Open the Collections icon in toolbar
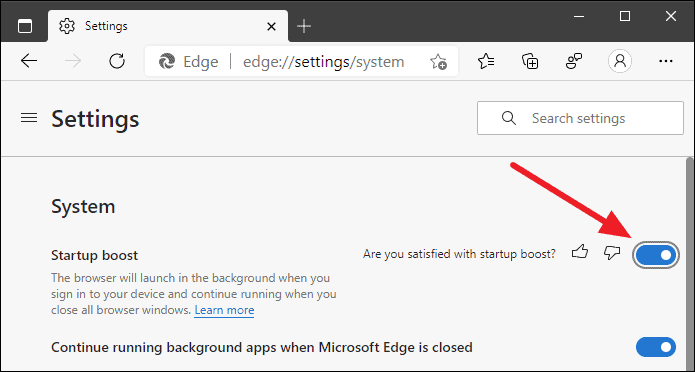Viewport: 695px width, 372px height. [x=530, y=61]
